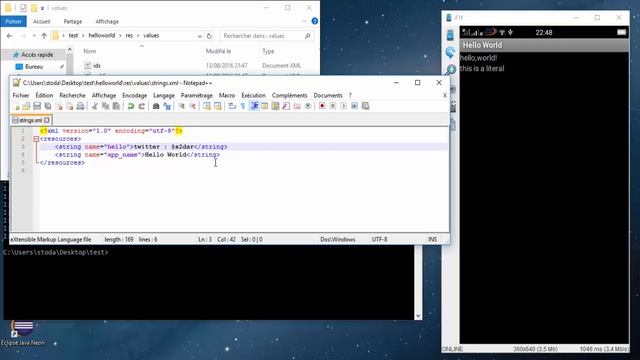The width and height of the screenshot is (640, 360).
Task: Click the Close document toolbar icon
Action: (59, 106)
